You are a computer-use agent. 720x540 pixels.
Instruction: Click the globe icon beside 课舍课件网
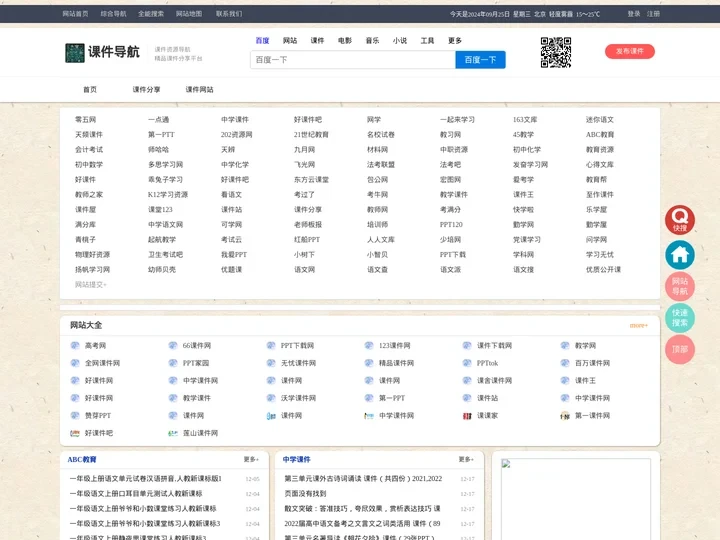(467, 380)
